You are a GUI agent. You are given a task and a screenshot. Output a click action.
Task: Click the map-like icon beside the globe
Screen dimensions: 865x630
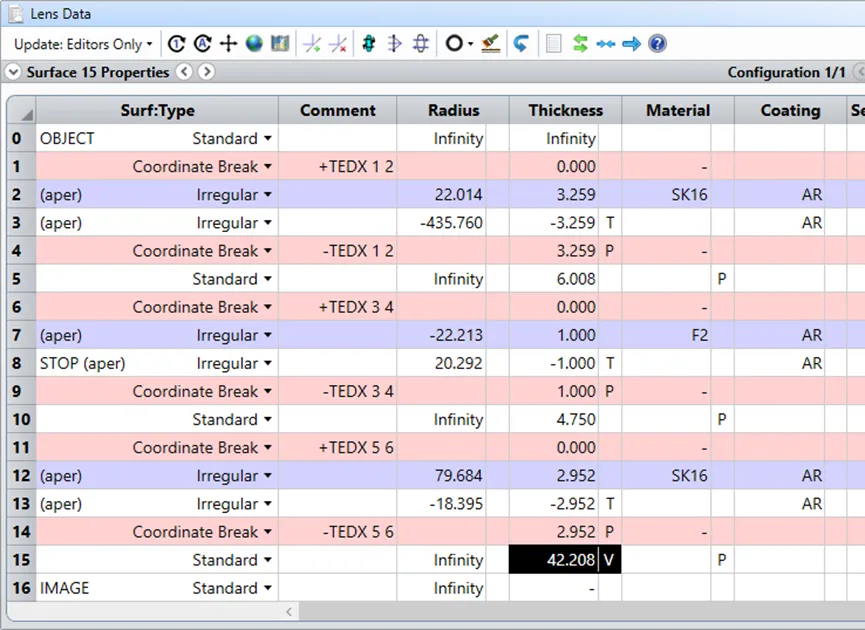point(280,44)
